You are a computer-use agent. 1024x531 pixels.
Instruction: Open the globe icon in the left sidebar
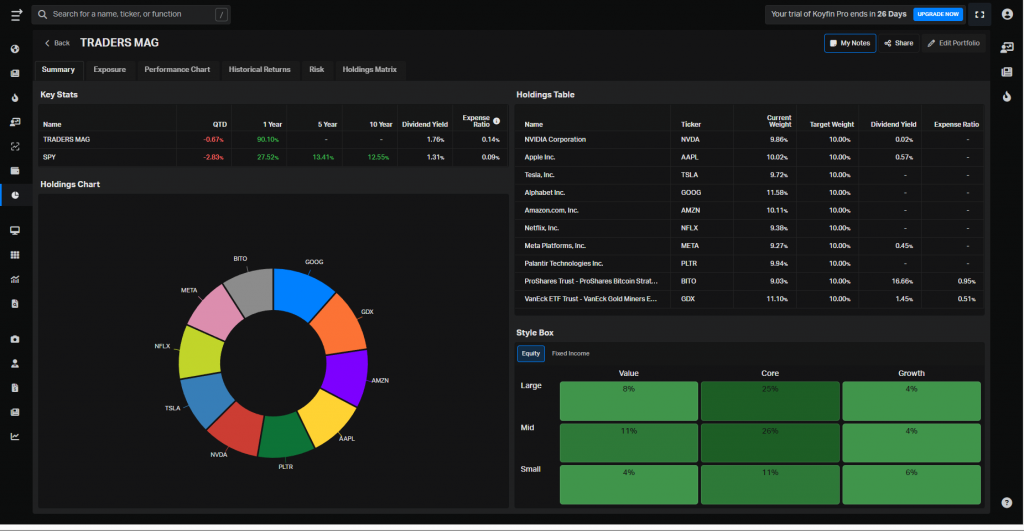coord(15,49)
